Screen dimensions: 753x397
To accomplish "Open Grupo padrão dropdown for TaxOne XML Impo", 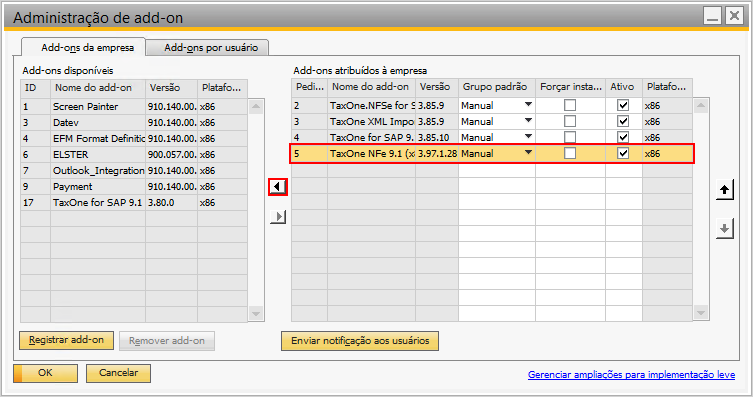I will [x=528, y=120].
